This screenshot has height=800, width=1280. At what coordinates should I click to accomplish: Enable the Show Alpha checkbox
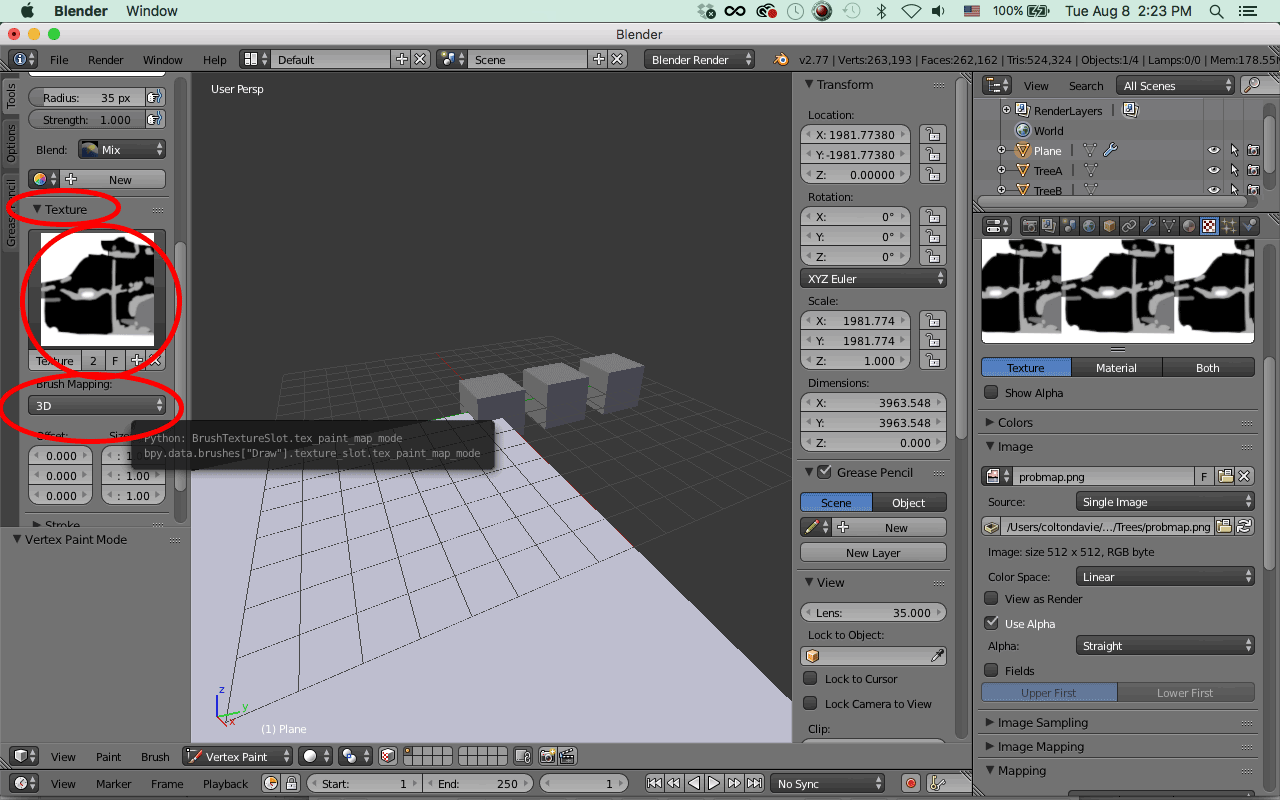tap(991, 392)
